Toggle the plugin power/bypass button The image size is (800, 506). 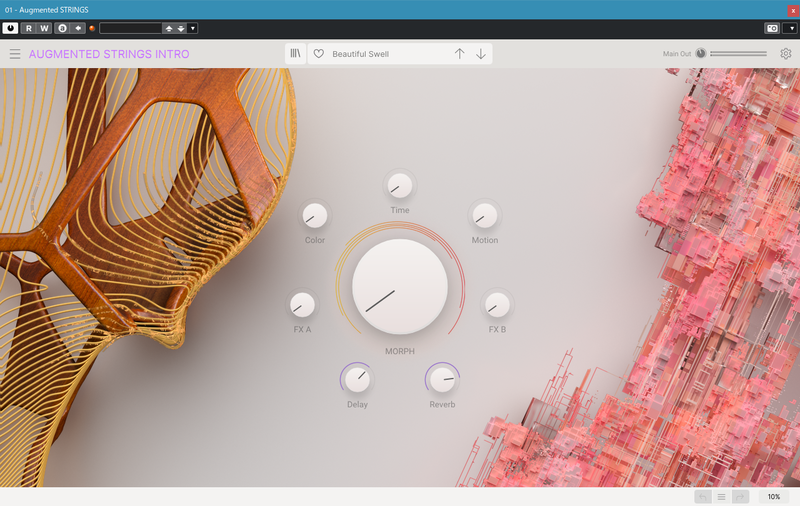tap(10, 28)
